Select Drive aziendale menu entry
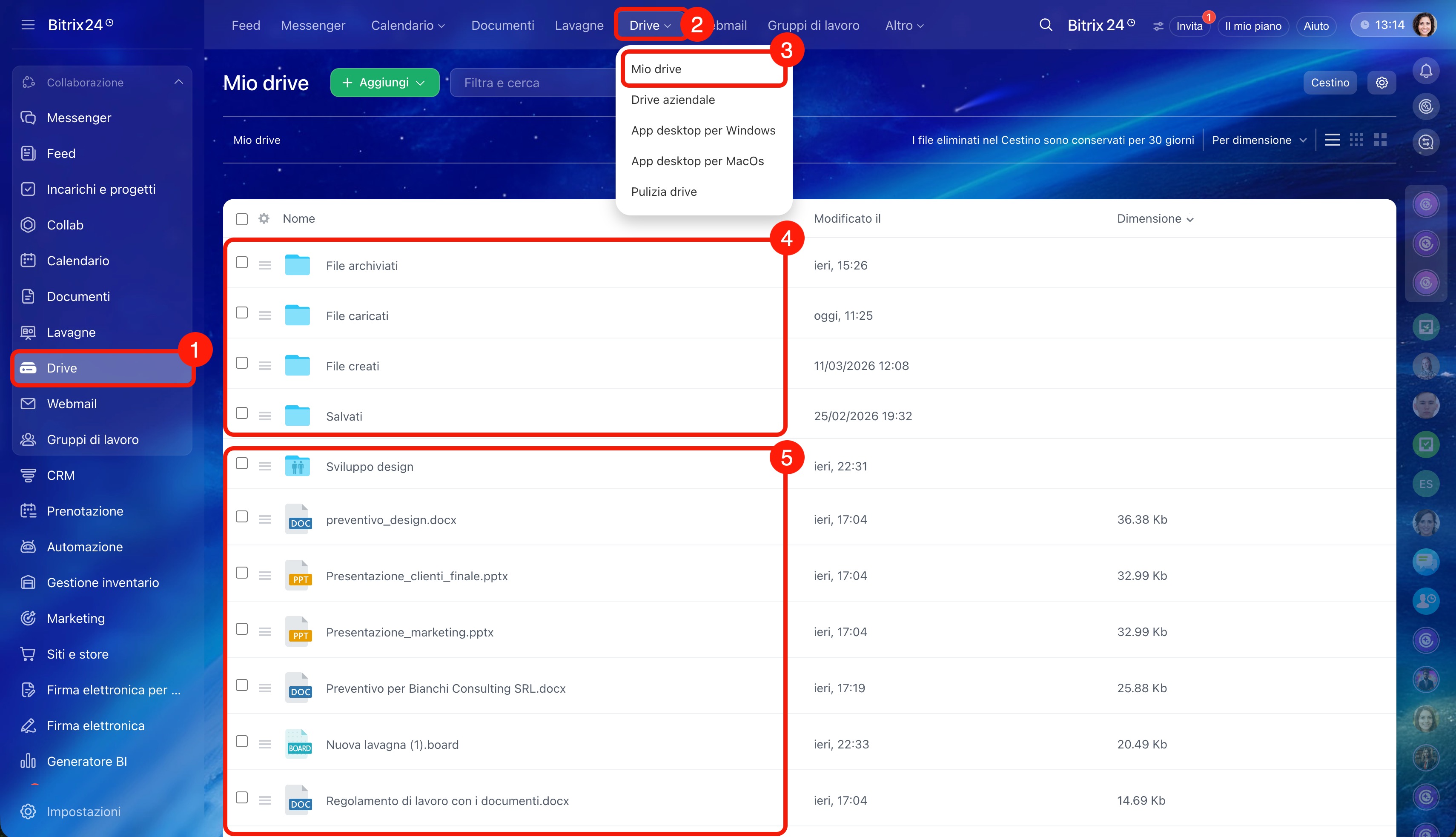1456x837 pixels. coord(673,100)
